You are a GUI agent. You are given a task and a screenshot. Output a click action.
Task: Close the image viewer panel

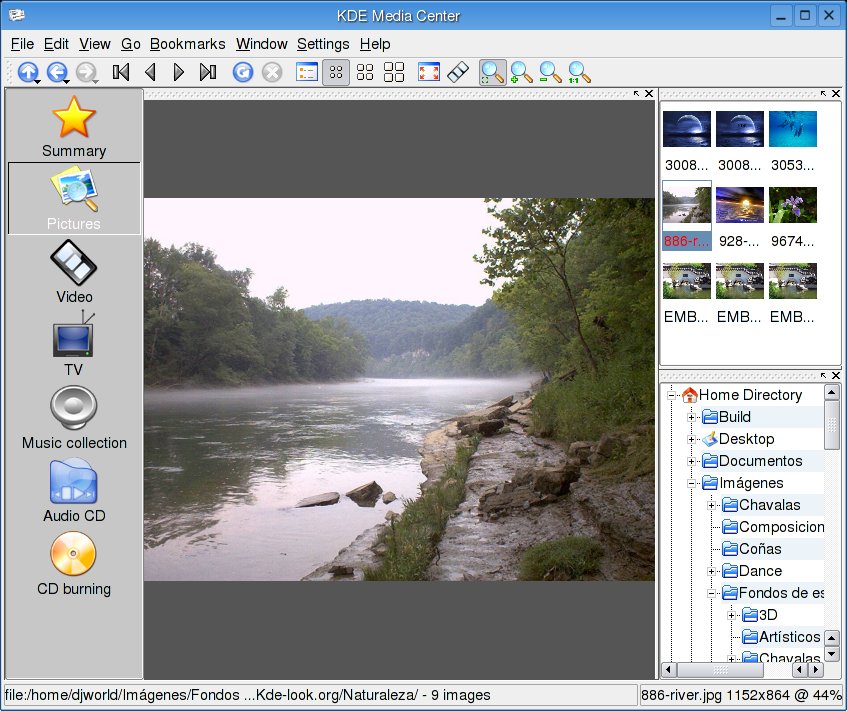(x=649, y=93)
